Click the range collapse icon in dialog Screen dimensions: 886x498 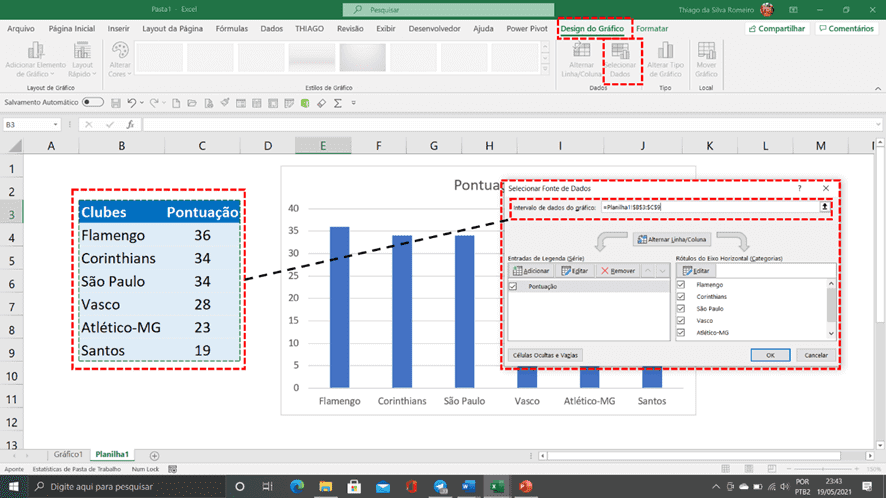click(824, 207)
